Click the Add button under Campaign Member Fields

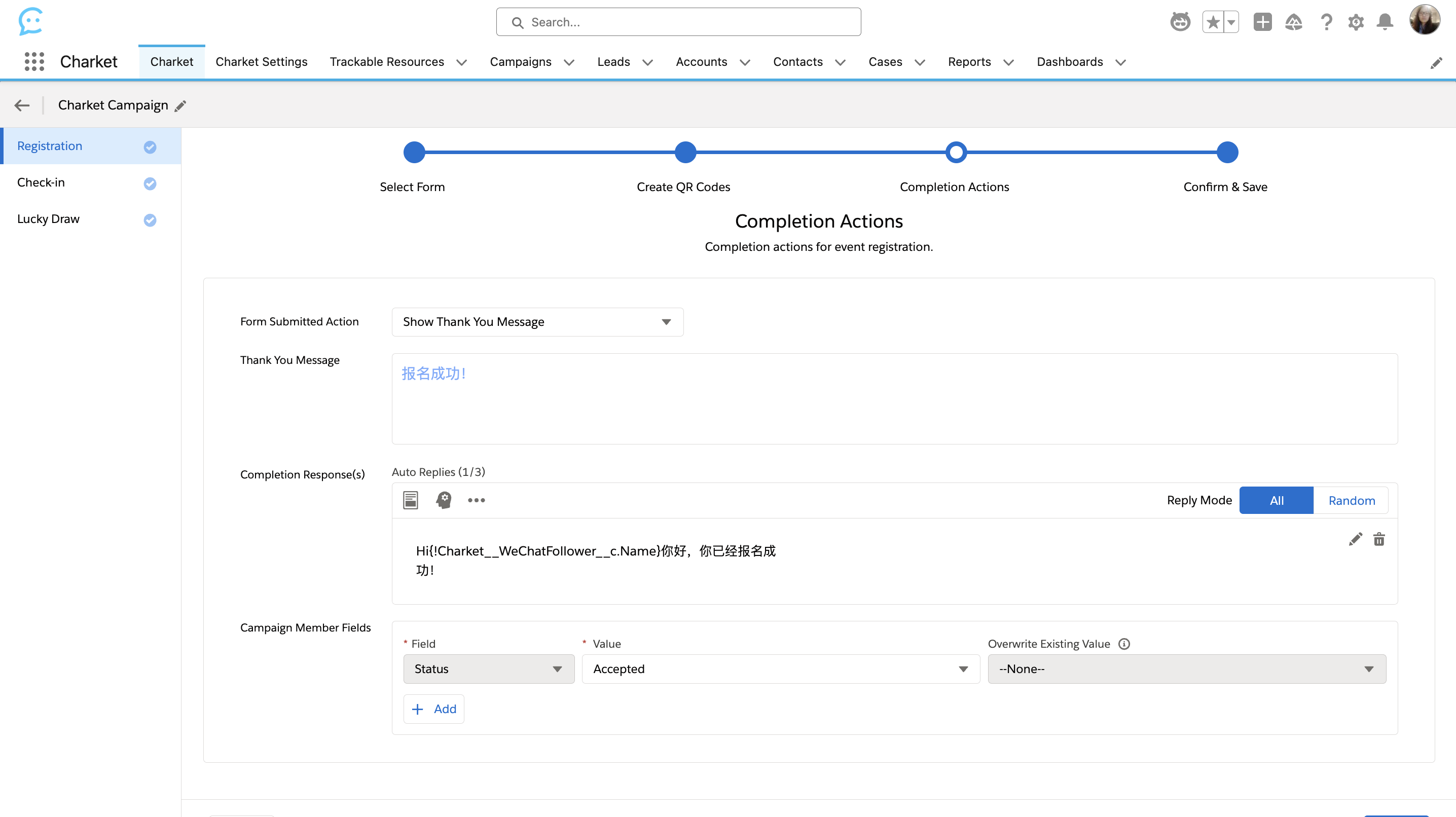pyautogui.click(x=433, y=709)
